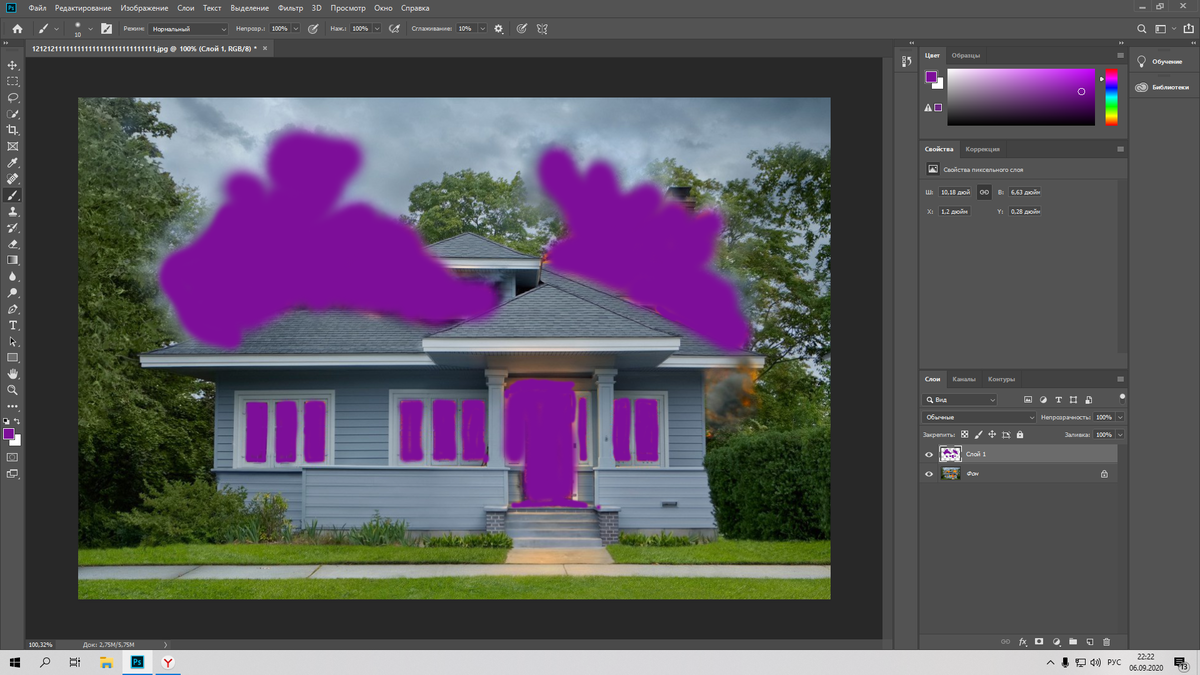The height and width of the screenshot is (675, 1200).
Task: Hide Слой 1 layer visibility eye
Action: click(x=929, y=454)
